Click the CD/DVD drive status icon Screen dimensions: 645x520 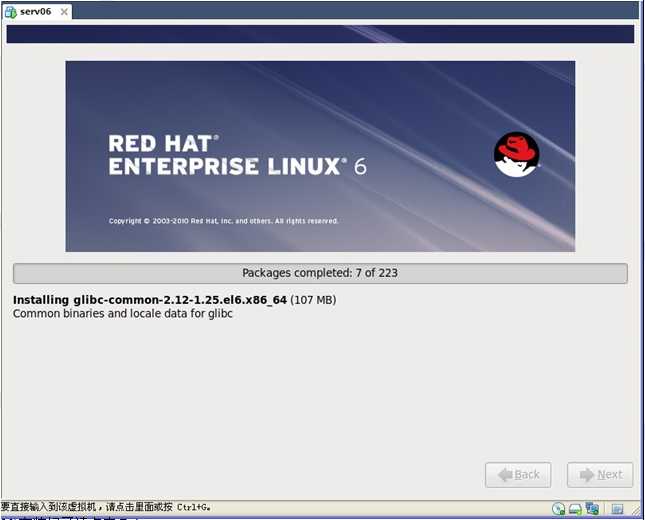(x=558, y=509)
